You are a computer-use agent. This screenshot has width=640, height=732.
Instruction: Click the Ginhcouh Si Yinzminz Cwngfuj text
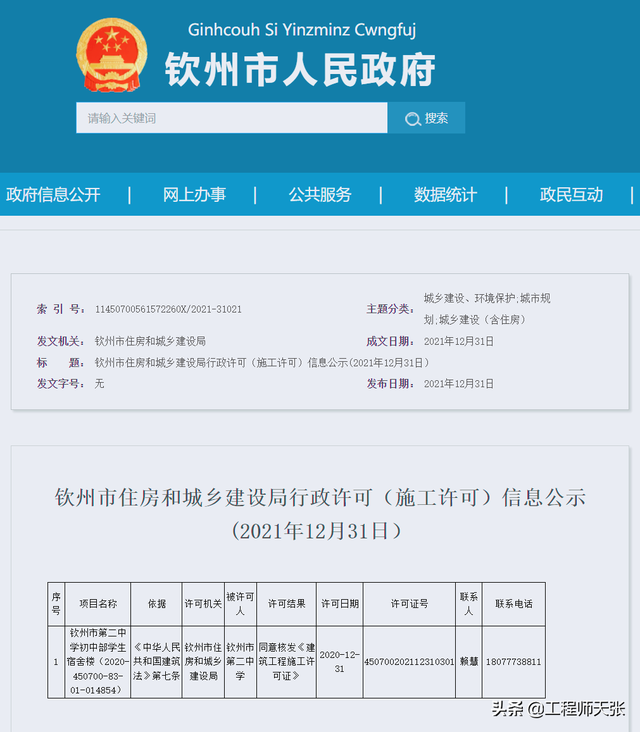coord(302,30)
